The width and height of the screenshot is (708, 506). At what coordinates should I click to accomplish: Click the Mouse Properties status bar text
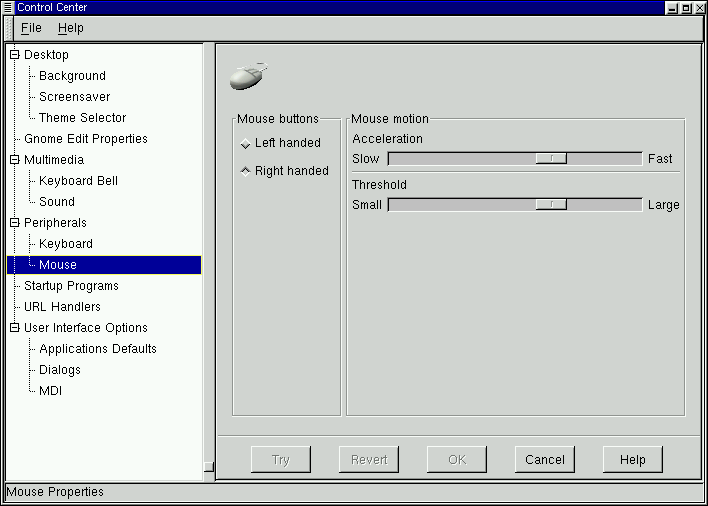point(55,492)
